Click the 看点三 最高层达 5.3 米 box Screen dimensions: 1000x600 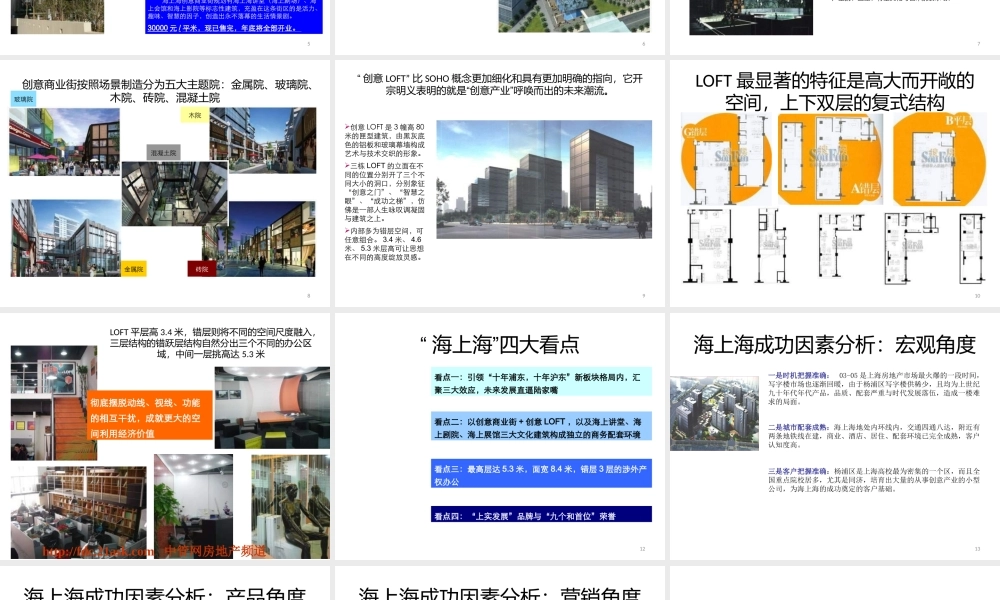coord(541,474)
